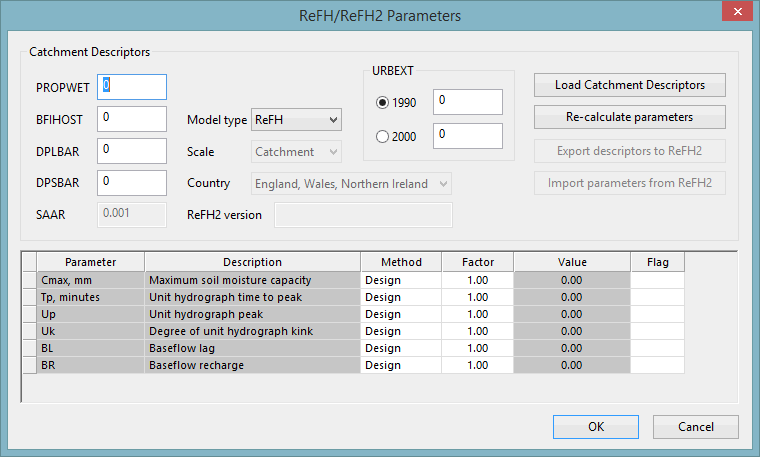This screenshot has height=457, width=760.
Task: Close the ReFH/ReFH2 Parameters dialog
Action: [x=735, y=13]
